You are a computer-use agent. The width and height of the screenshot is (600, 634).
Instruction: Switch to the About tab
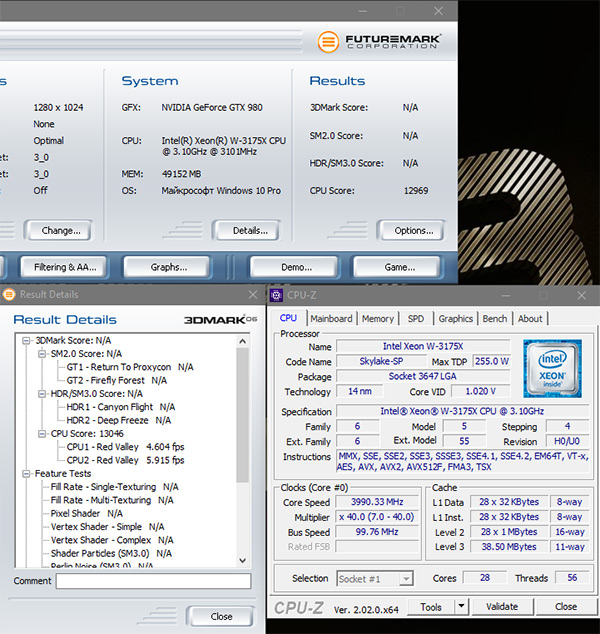click(530, 319)
